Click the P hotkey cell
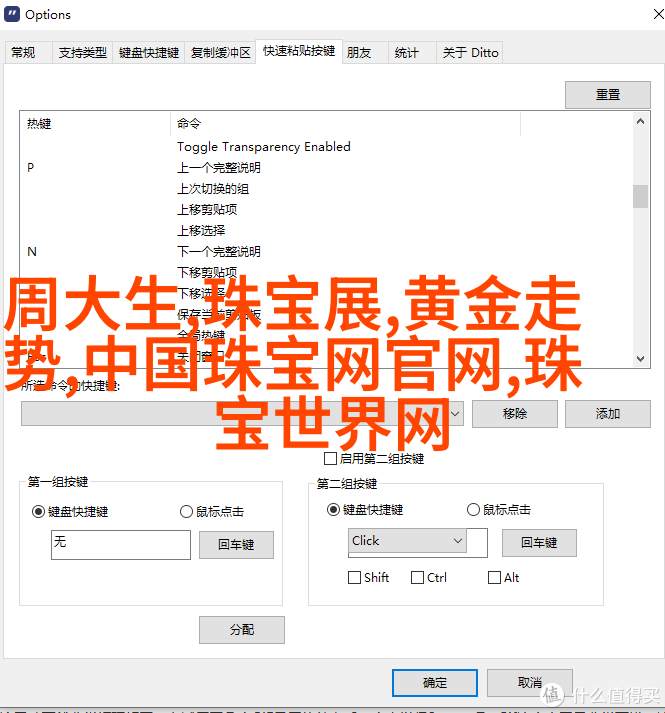The image size is (665, 713). (x=30, y=168)
